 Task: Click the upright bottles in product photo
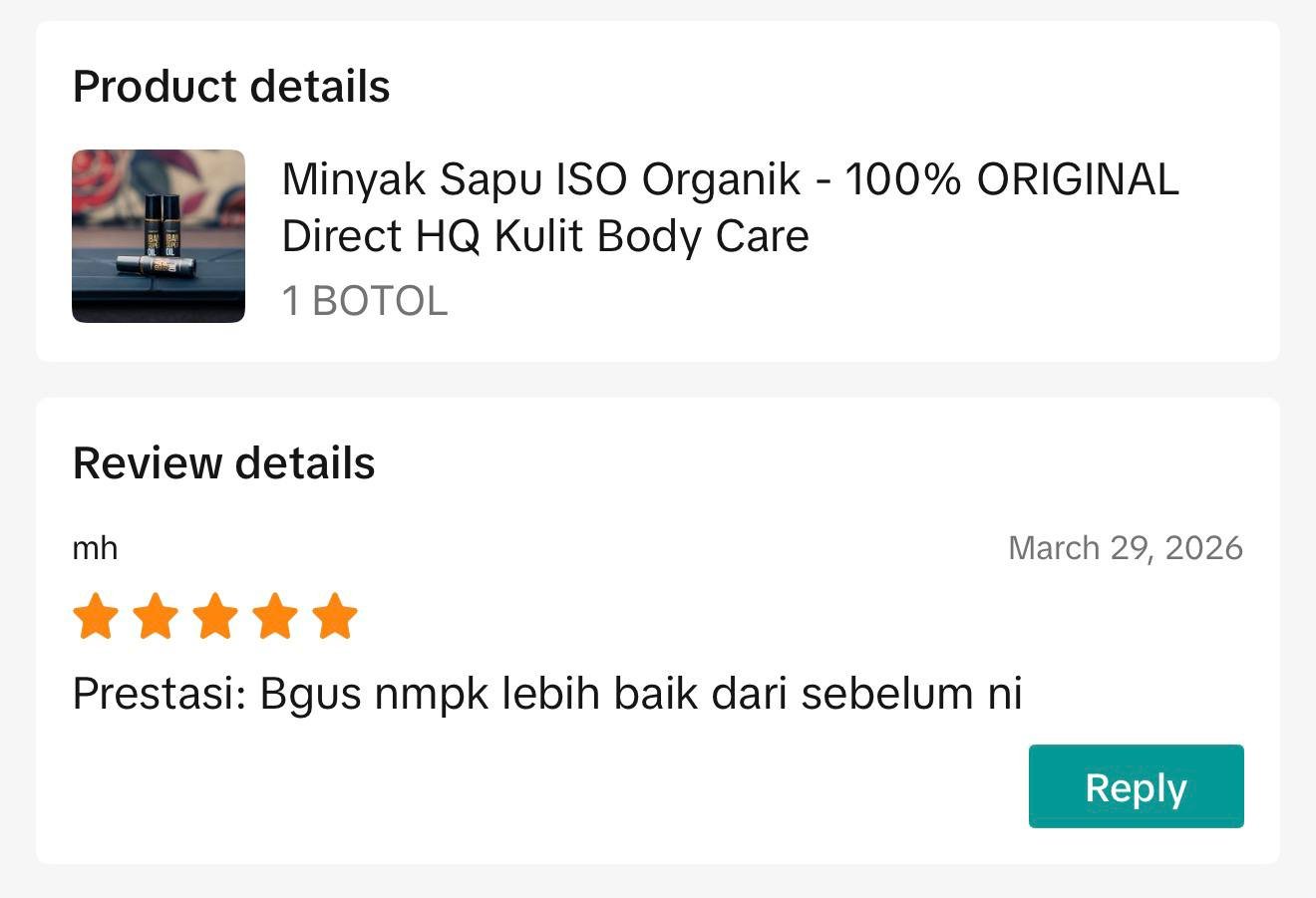(161, 223)
